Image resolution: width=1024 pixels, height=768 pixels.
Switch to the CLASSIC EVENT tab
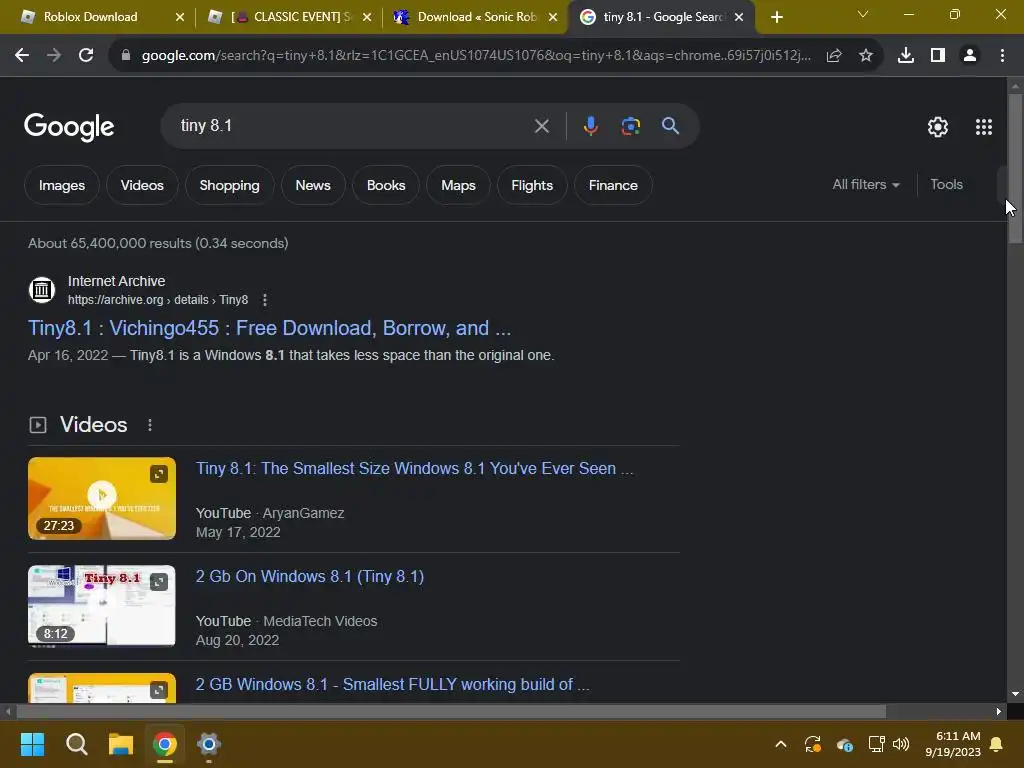pyautogui.click(x=287, y=17)
